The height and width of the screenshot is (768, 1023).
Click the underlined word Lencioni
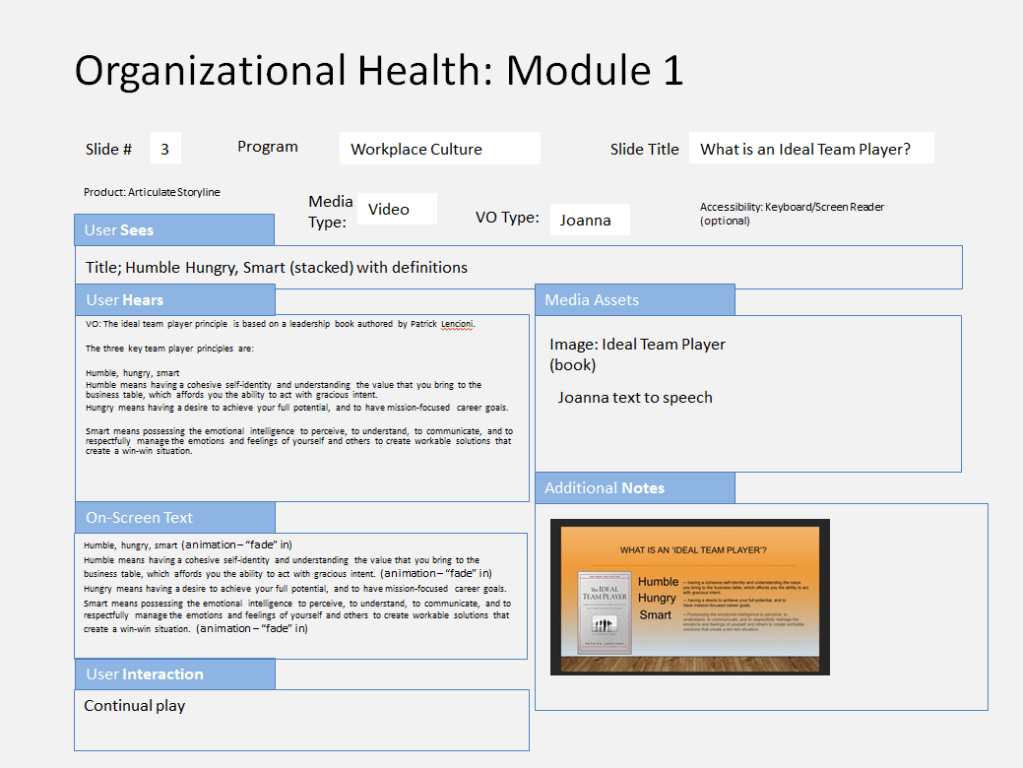457,324
